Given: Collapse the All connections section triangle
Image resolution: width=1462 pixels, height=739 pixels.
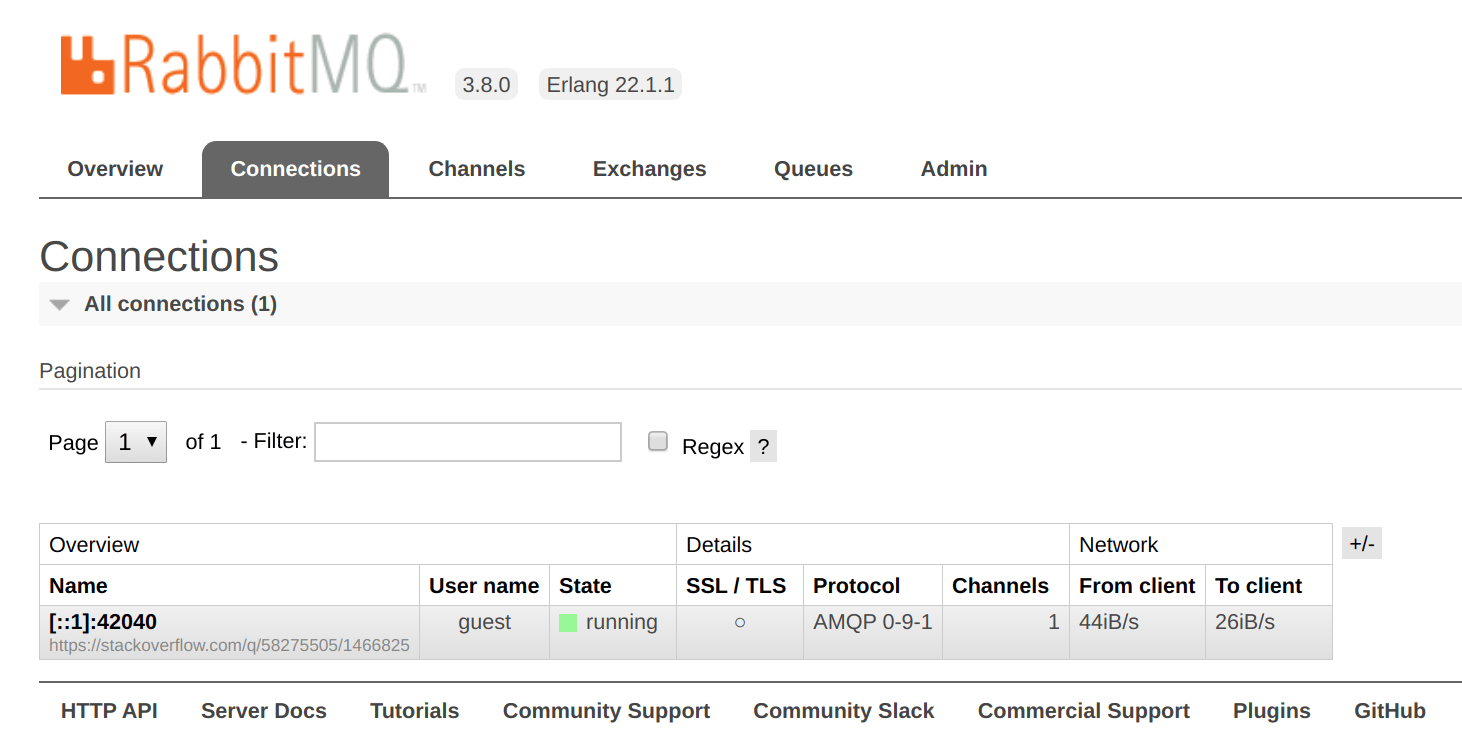Looking at the screenshot, I should [60, 305].
